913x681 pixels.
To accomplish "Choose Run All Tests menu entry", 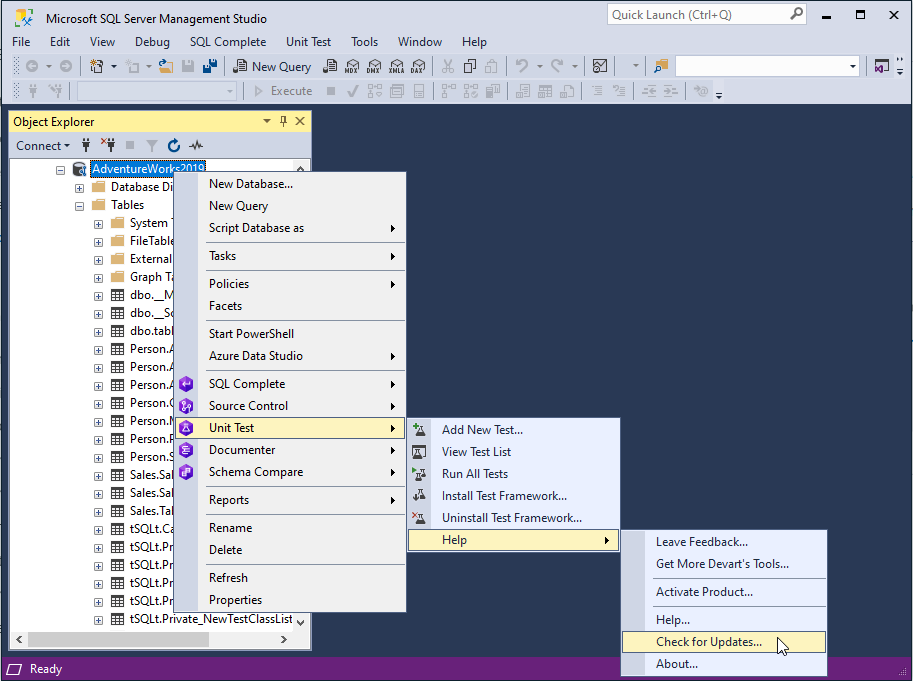I will click(513, 474).
